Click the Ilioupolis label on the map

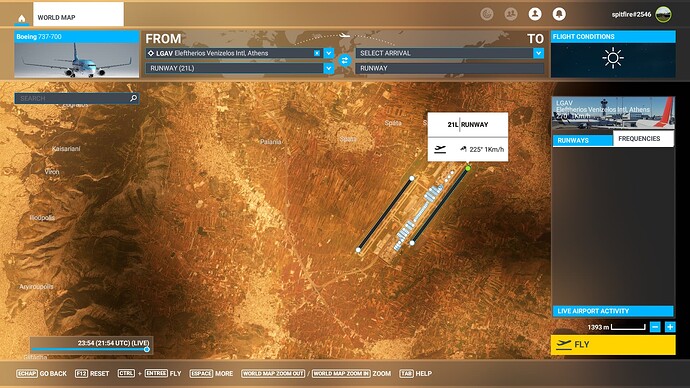(42, 218)
